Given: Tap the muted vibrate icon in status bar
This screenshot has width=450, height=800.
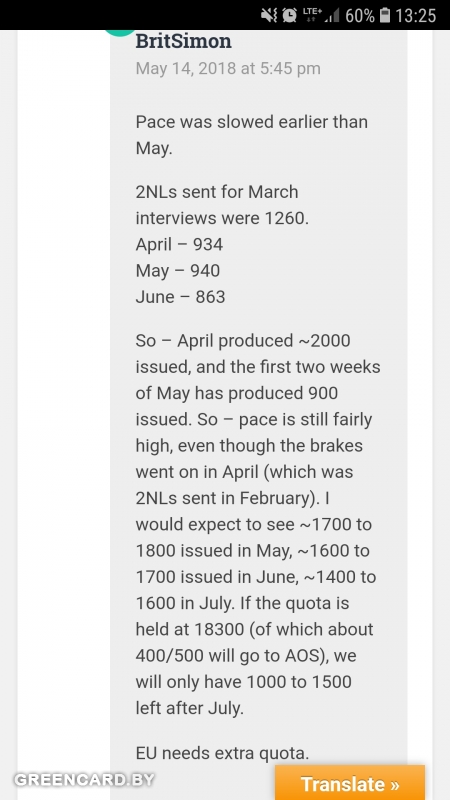Looking at the screenshot, I should coord(269,15).
